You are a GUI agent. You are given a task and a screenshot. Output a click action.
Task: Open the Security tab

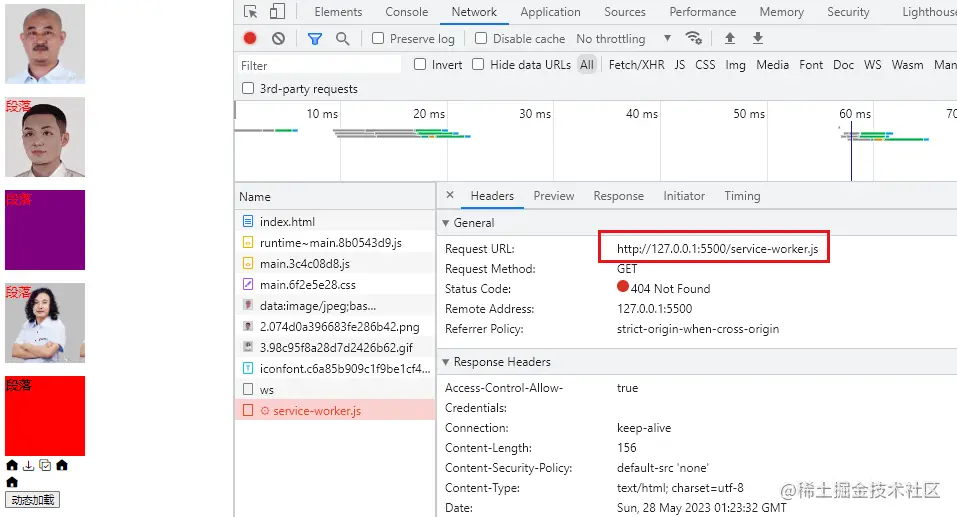click(848, 12)
